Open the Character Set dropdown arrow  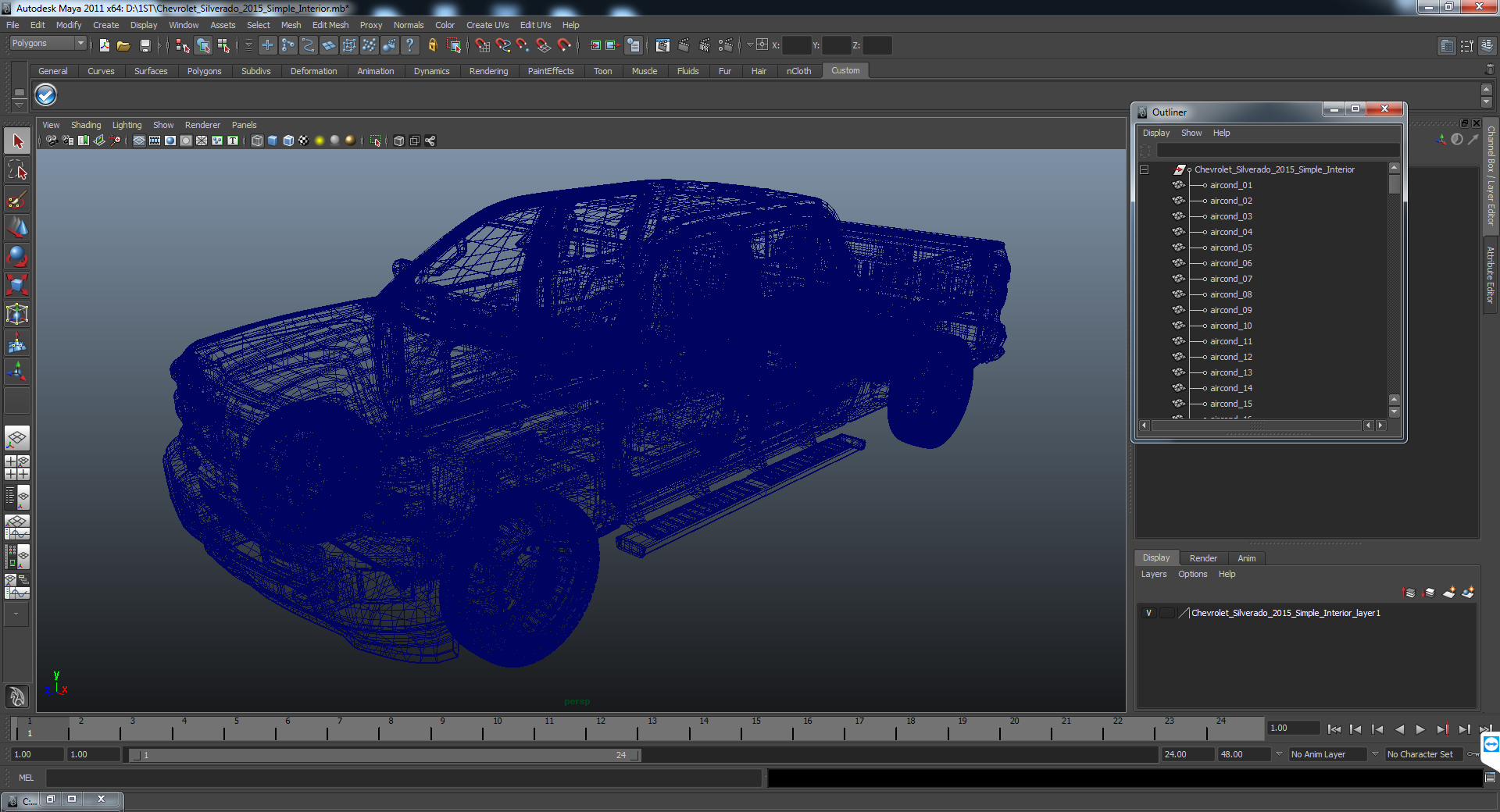click(x=1375, y=754)
